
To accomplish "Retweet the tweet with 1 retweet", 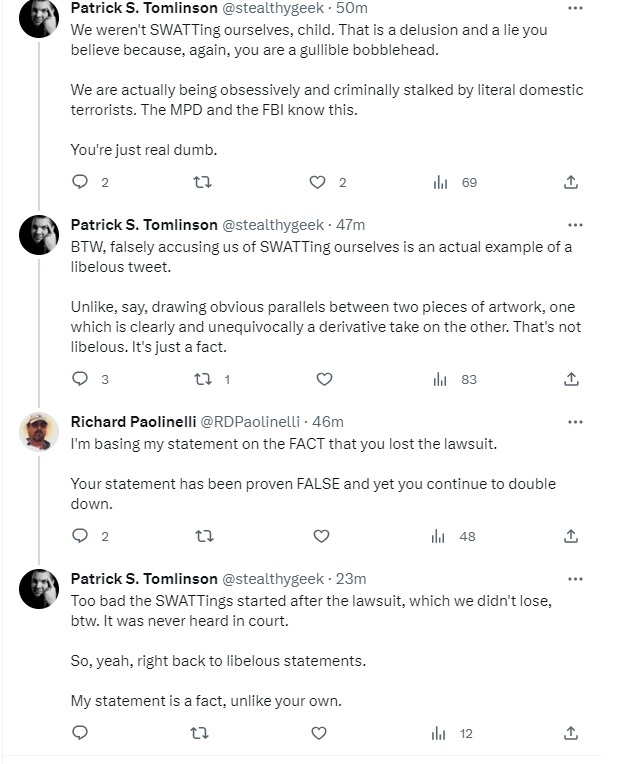I will 203,379.
